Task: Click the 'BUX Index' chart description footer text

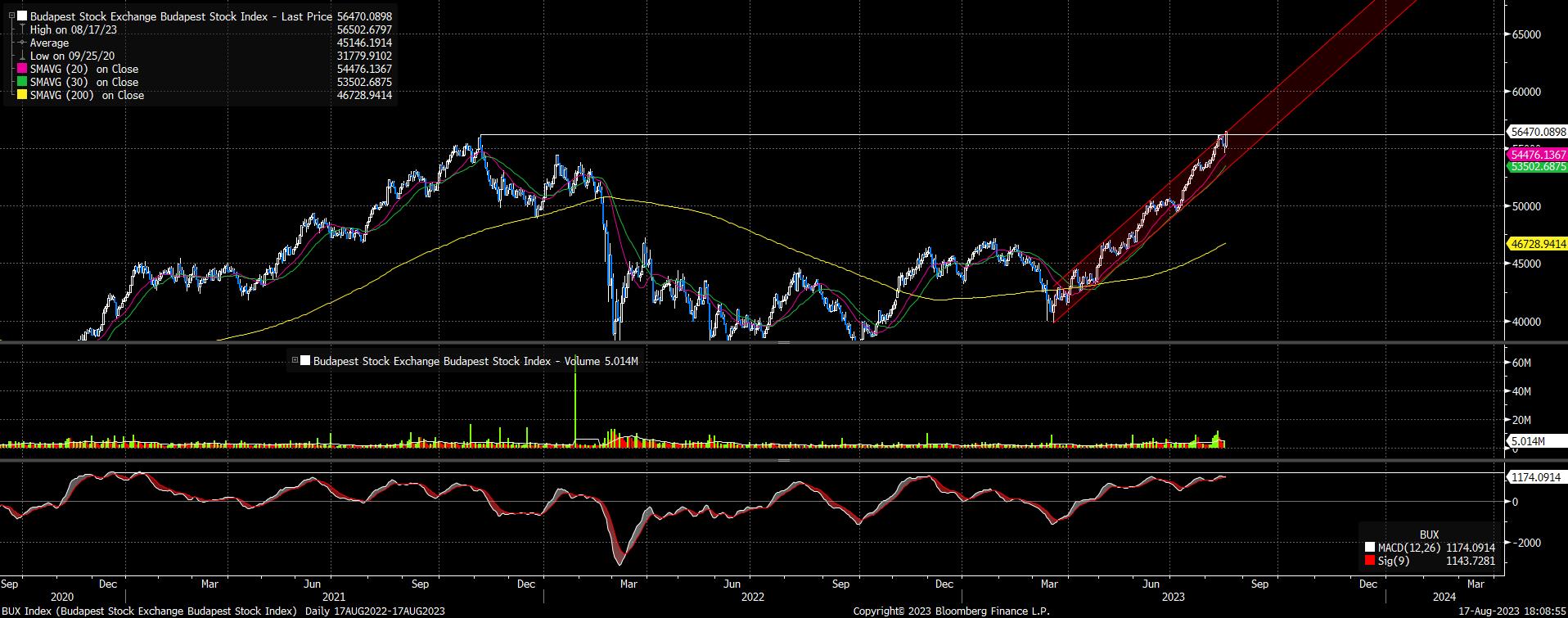Action: pyautogui.click(x=223, y=611)
